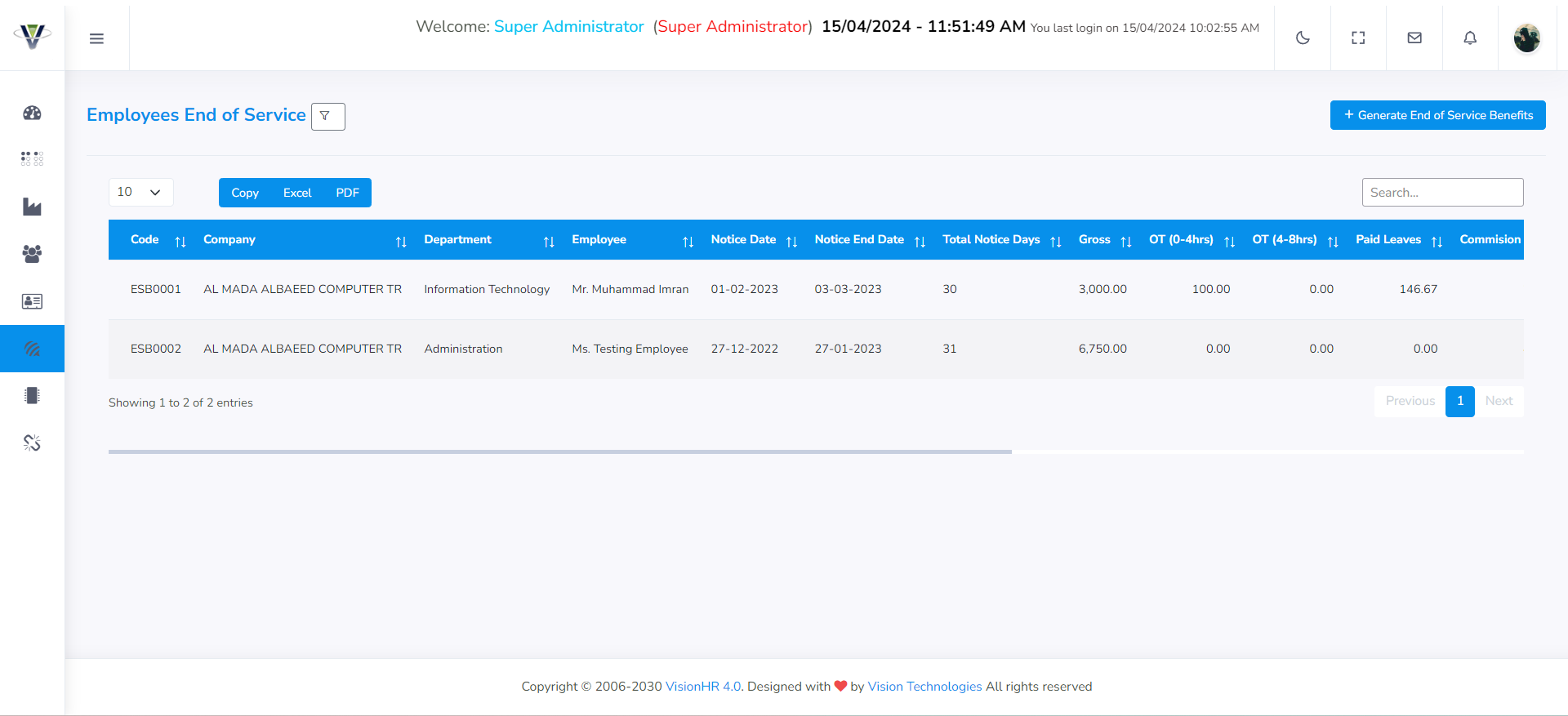Click the VisionHR logo

tap(33, 36)
